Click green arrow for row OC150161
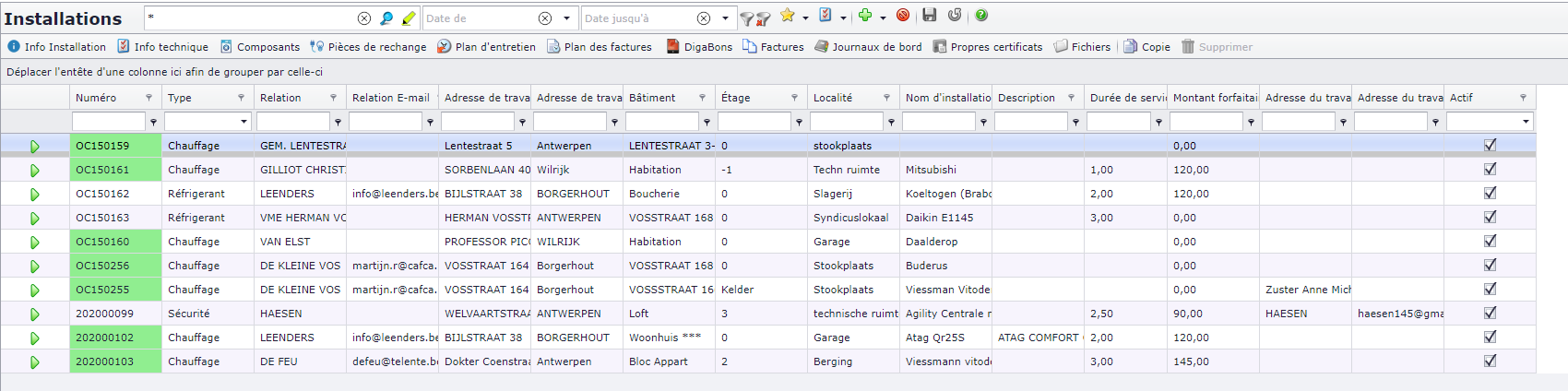The width and height of the screenshot is (1568, 391). (x=34, y=171)
